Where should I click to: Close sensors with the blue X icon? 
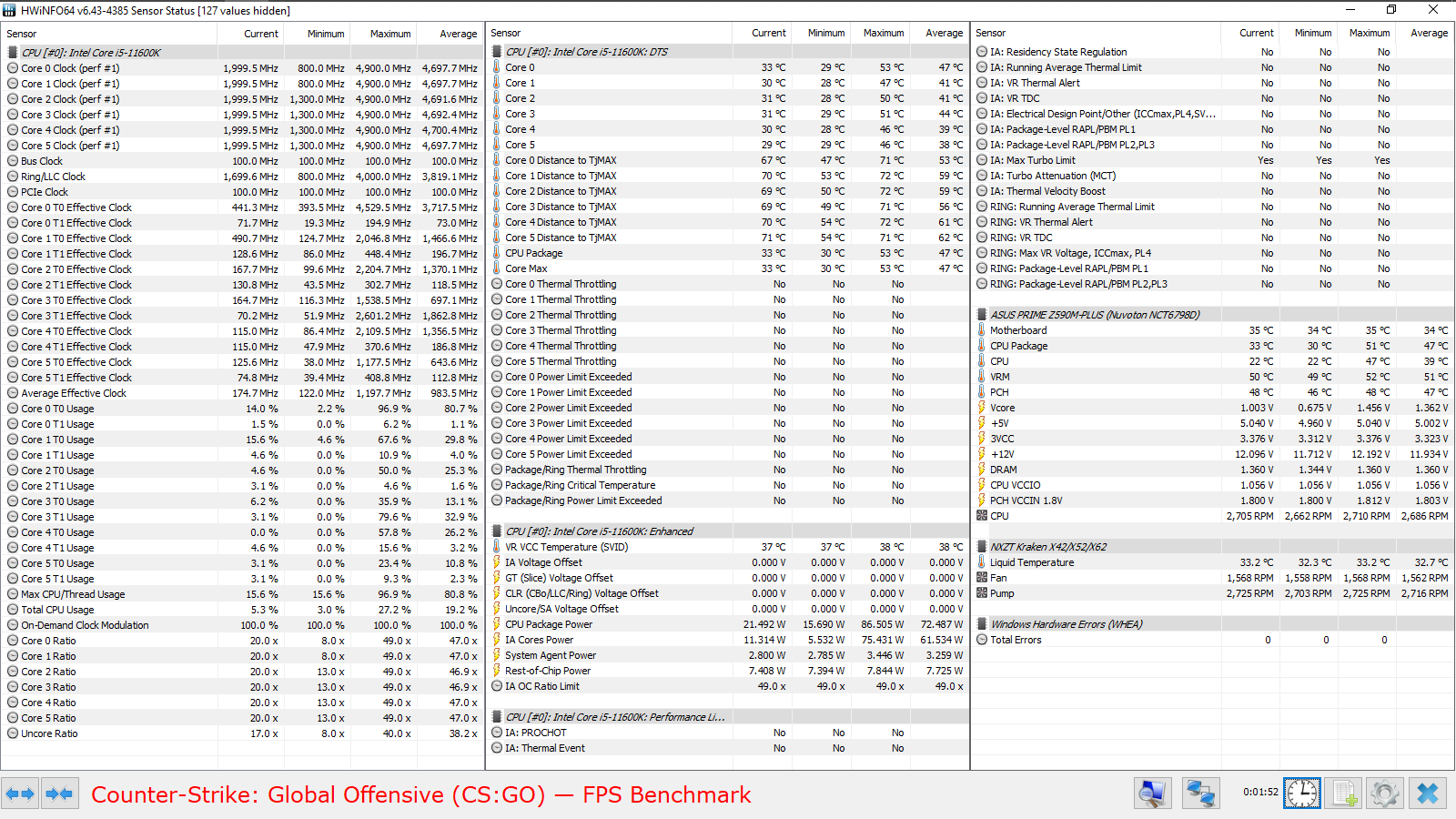[1428, 794]
